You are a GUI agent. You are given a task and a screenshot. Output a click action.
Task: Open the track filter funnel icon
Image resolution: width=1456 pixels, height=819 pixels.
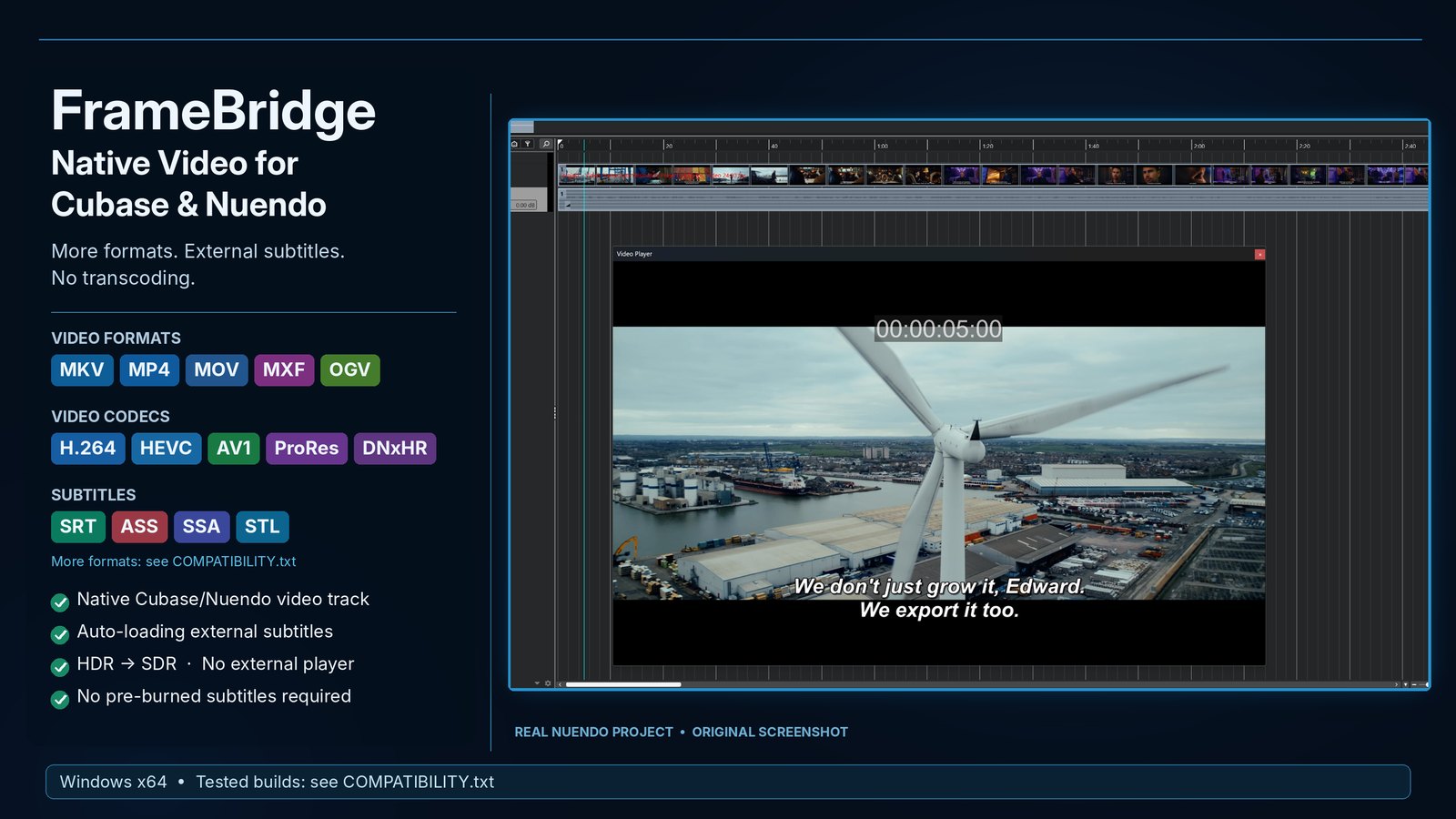(x=528, y=144)
